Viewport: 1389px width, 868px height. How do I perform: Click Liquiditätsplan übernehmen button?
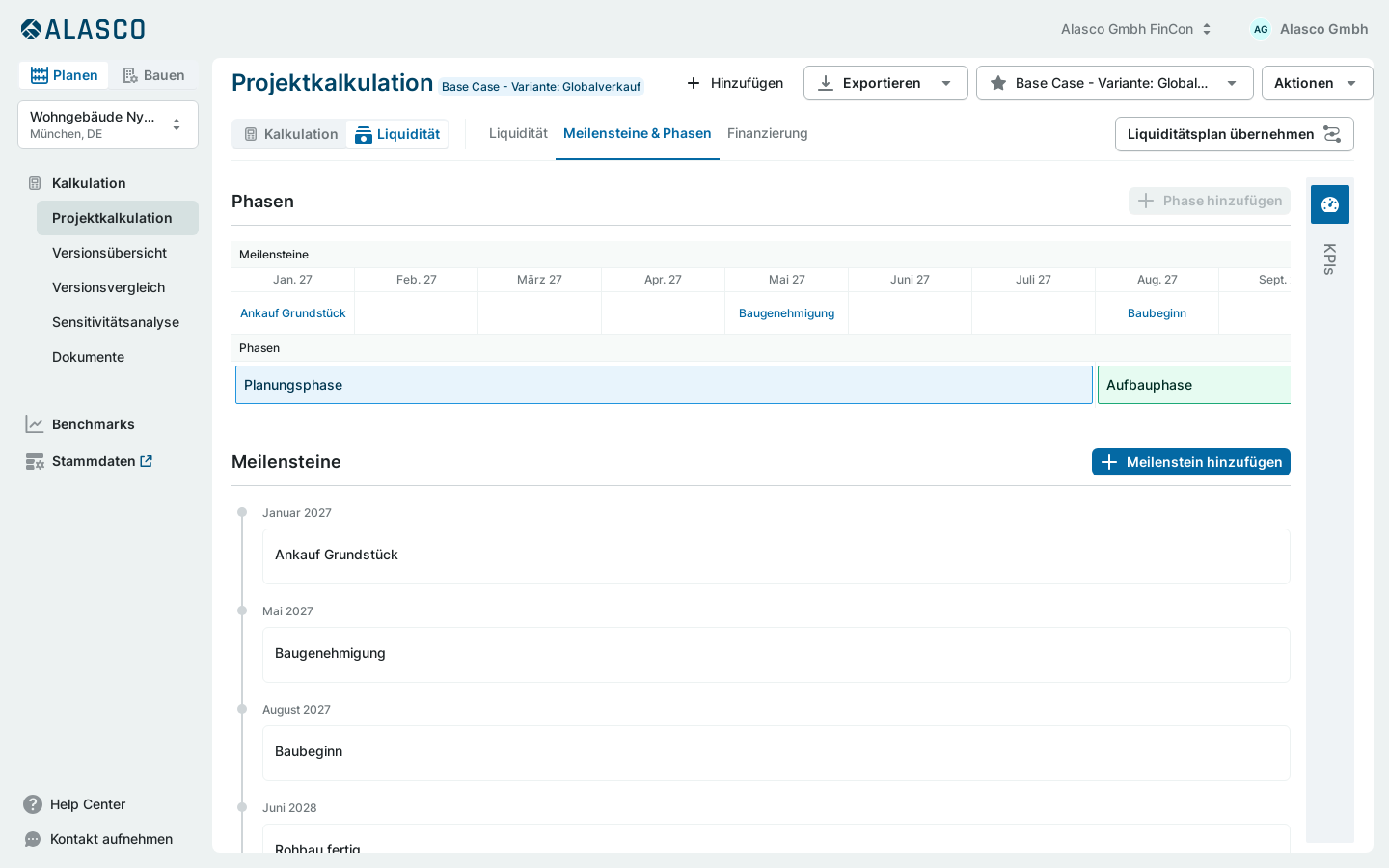tap(1235, 134)
